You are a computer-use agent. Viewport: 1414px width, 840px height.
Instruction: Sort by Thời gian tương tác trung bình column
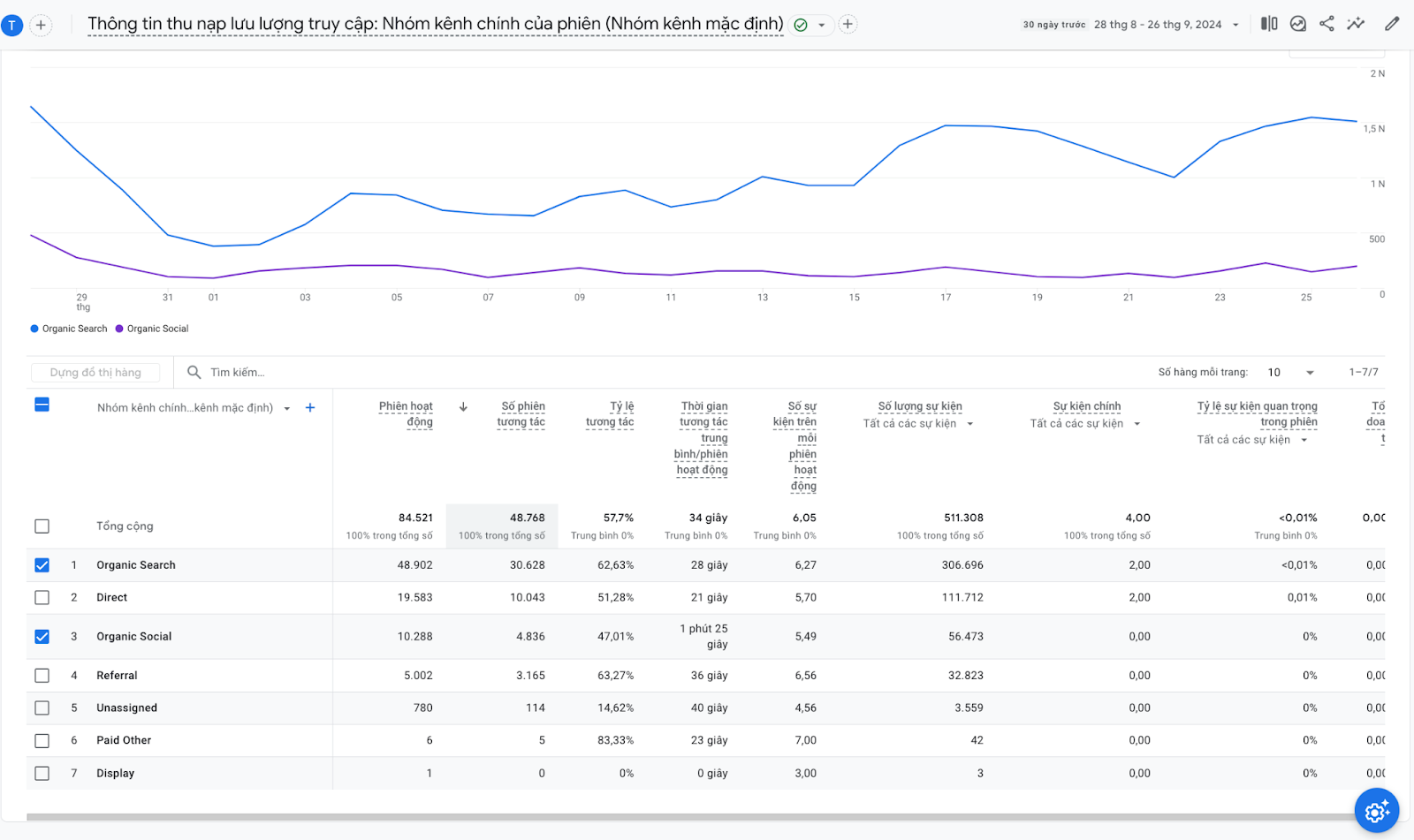[701, 438]
